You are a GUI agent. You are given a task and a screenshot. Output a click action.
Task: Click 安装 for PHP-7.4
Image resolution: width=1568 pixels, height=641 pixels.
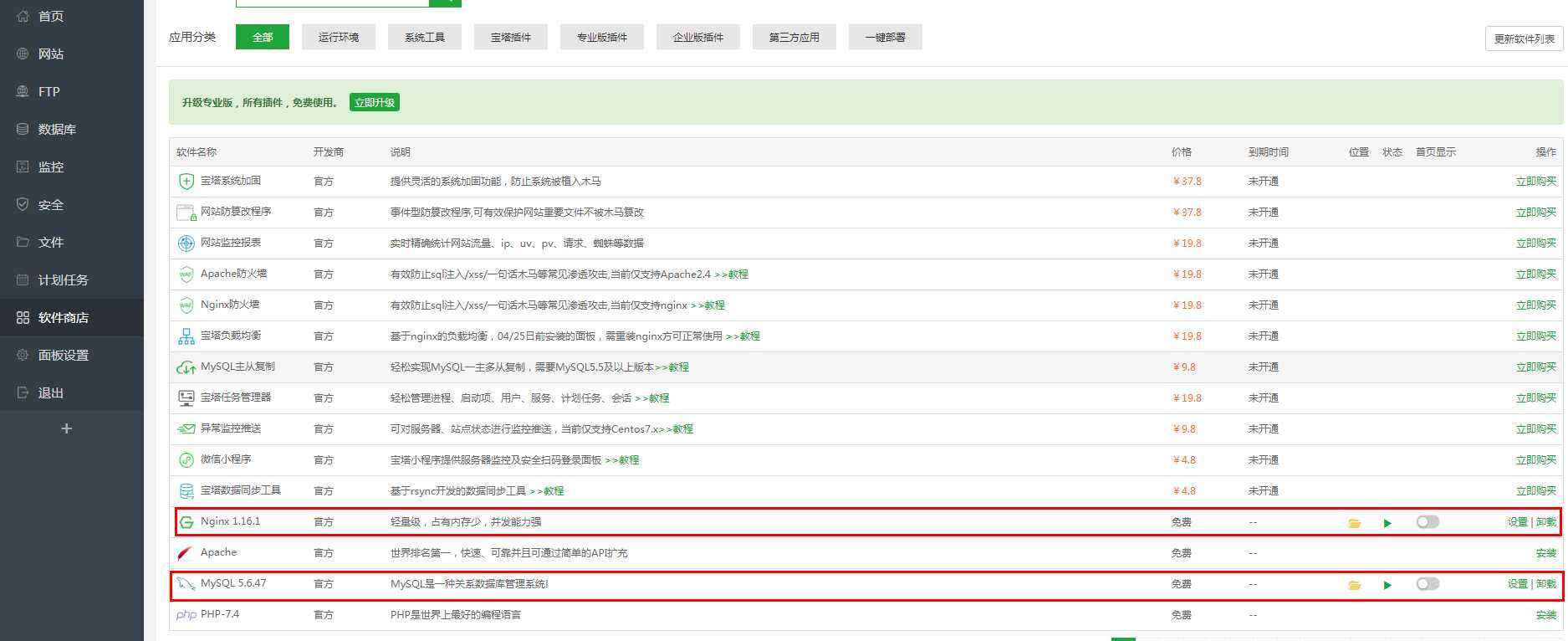(x=1546, y=615)
